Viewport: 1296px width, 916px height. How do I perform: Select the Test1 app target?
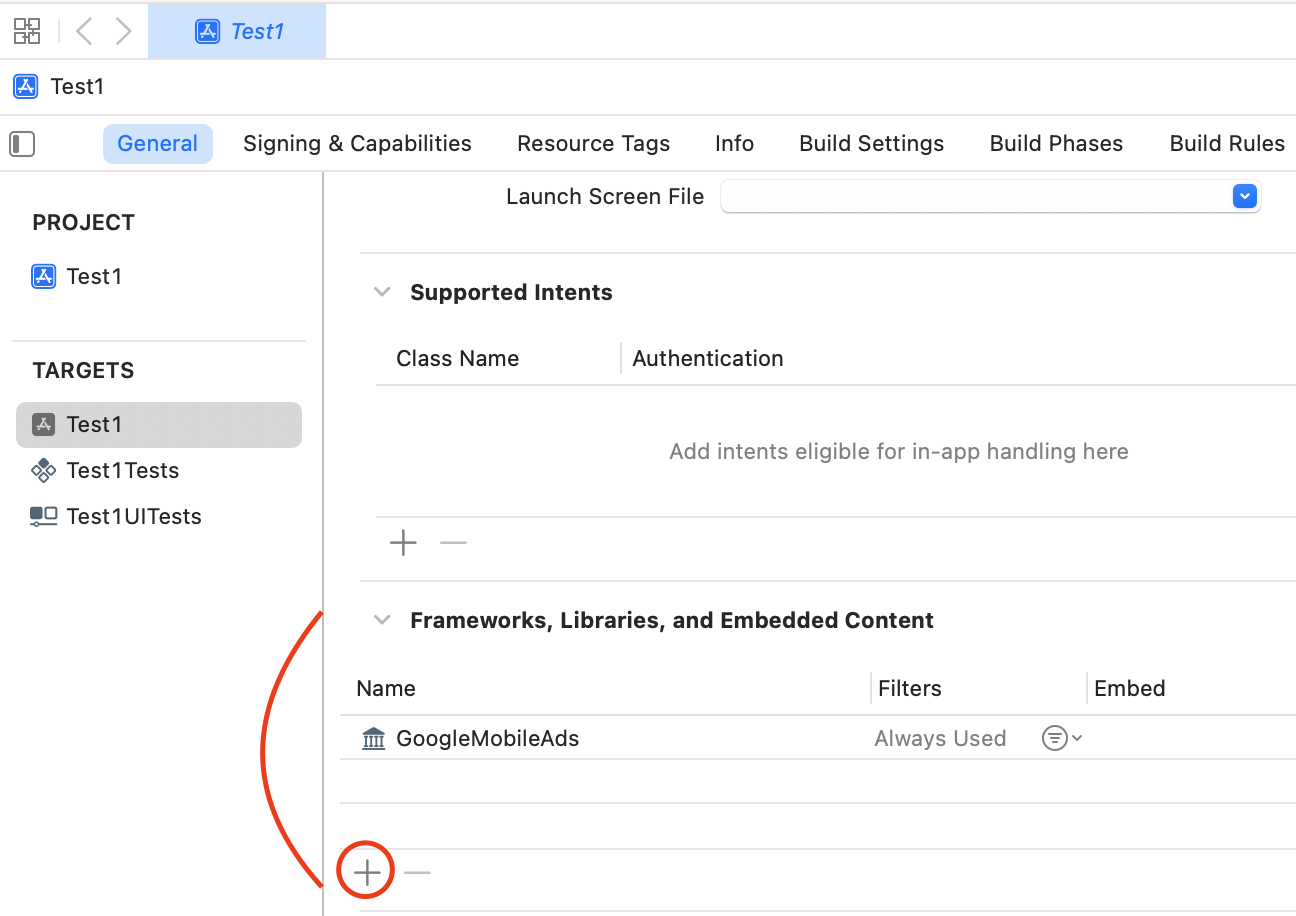pyautogui.click(x=158, y=425)
